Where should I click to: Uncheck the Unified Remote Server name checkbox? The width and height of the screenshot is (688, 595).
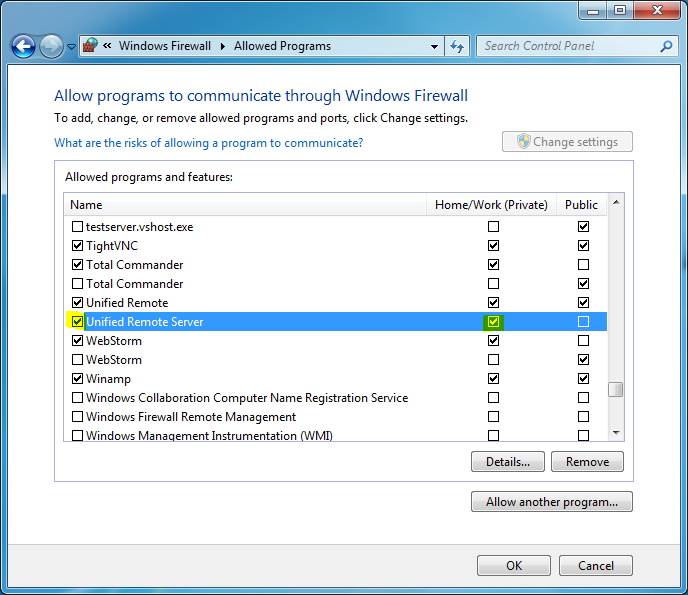(x=77, y=321)
